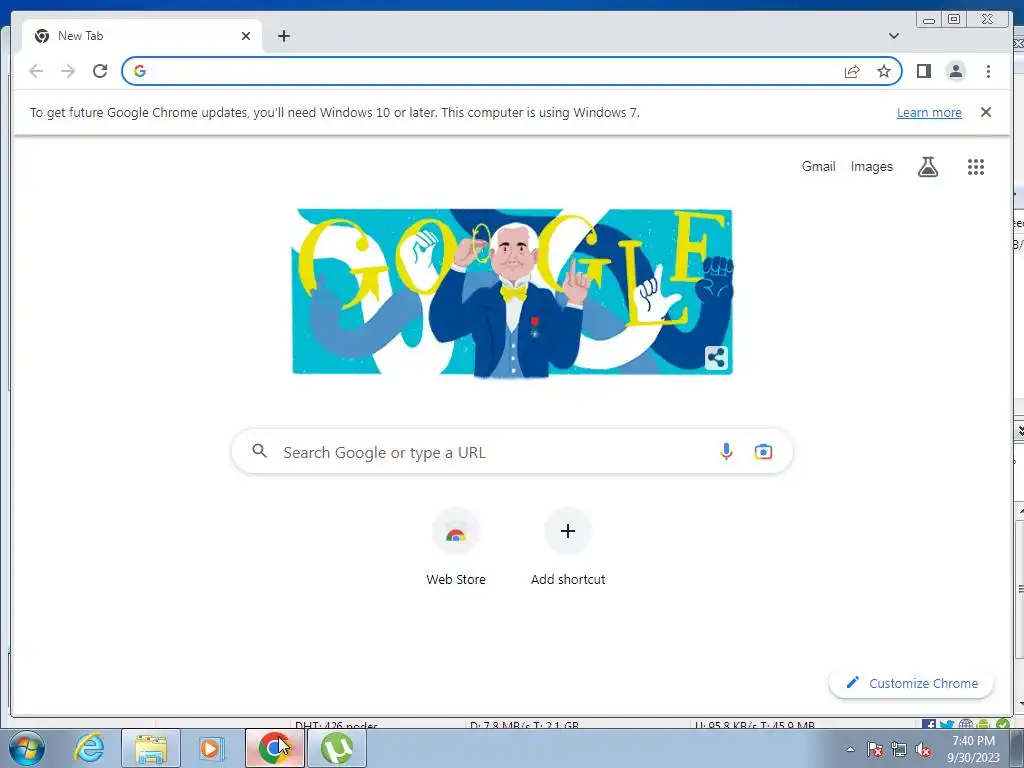Close the New Tab tab
Screen dimensions: 1024x768
click(246, 36)
